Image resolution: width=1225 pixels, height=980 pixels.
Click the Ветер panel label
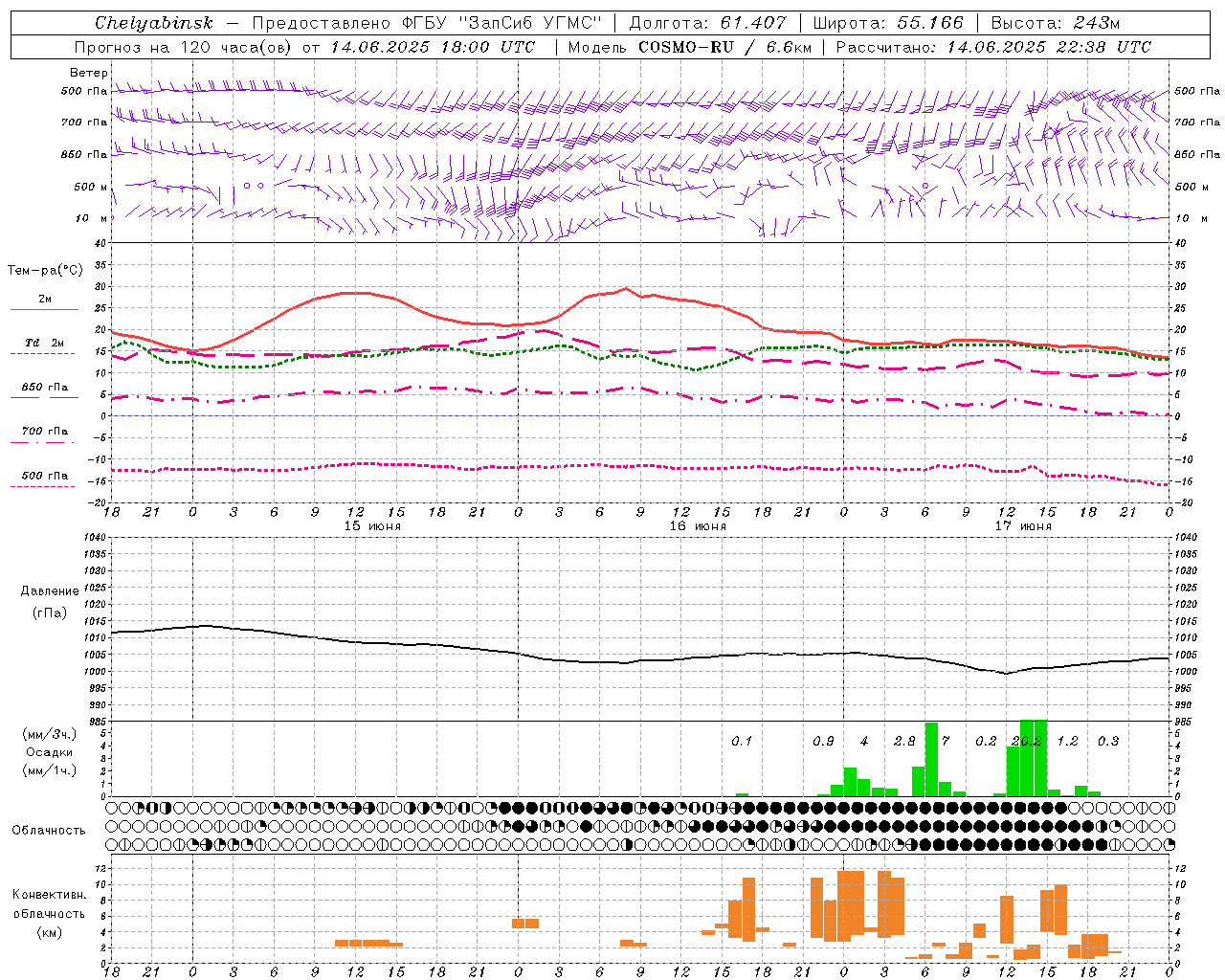[89, 73]
